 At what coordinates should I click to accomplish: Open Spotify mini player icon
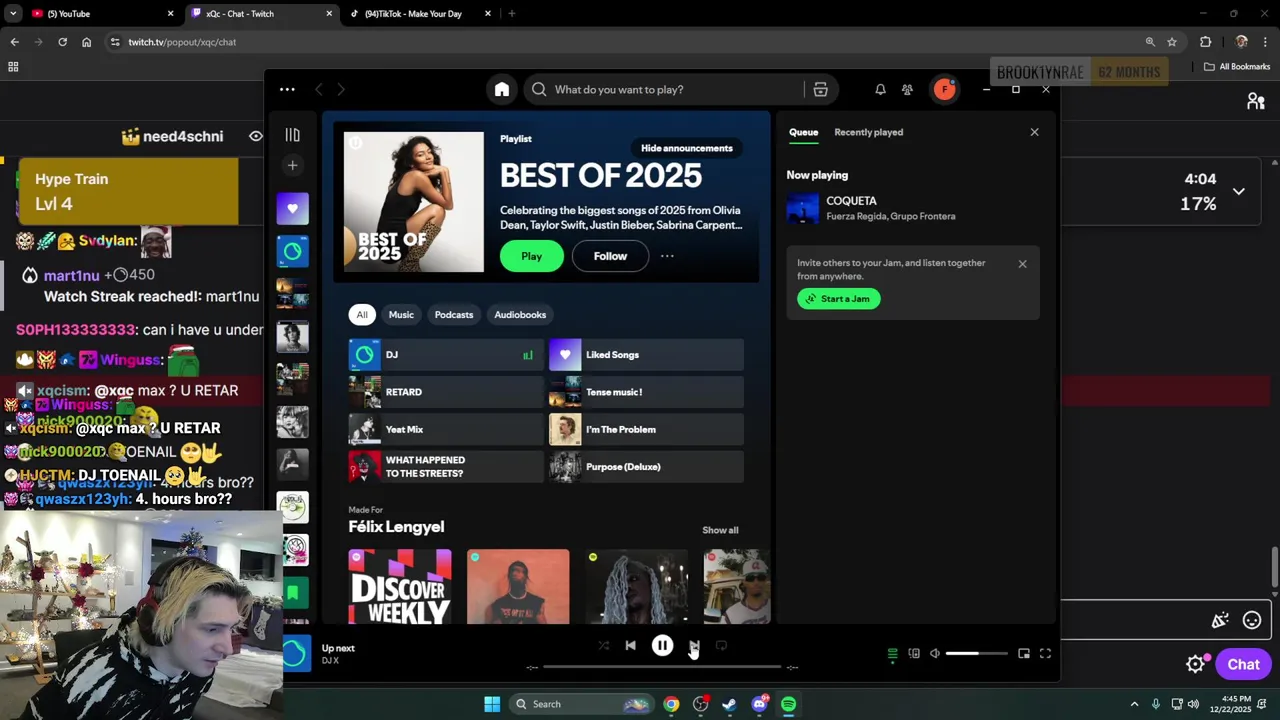(1024, 654)
